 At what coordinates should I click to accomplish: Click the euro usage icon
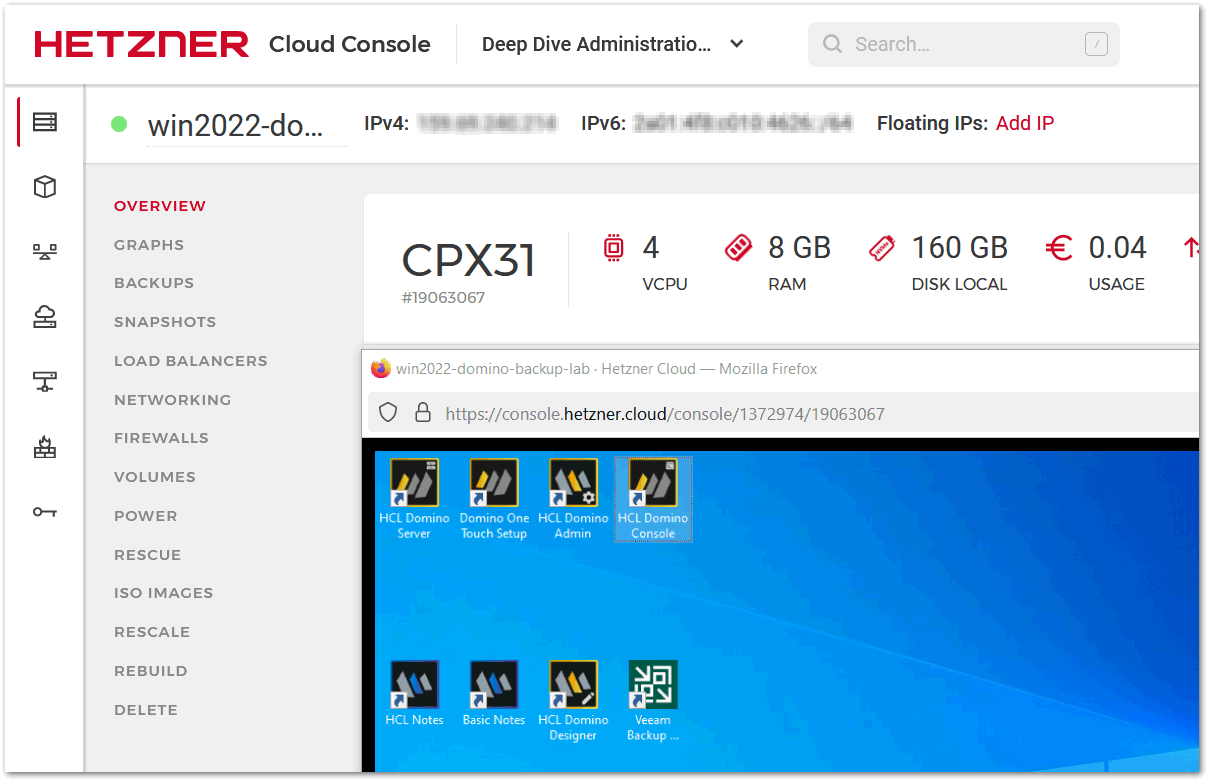click(x=1059, y=248)
